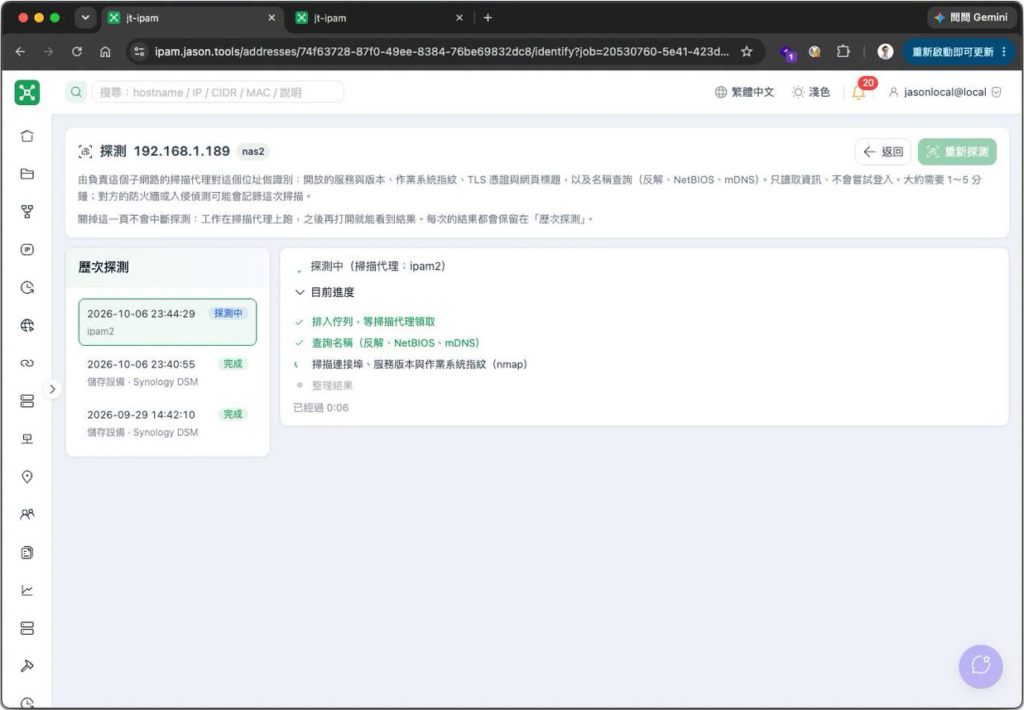The height and width of the screenshot is (710, 1024).
Task: Select scan 2026-09-29 14:42:10 entry
Action: (167, 423)
